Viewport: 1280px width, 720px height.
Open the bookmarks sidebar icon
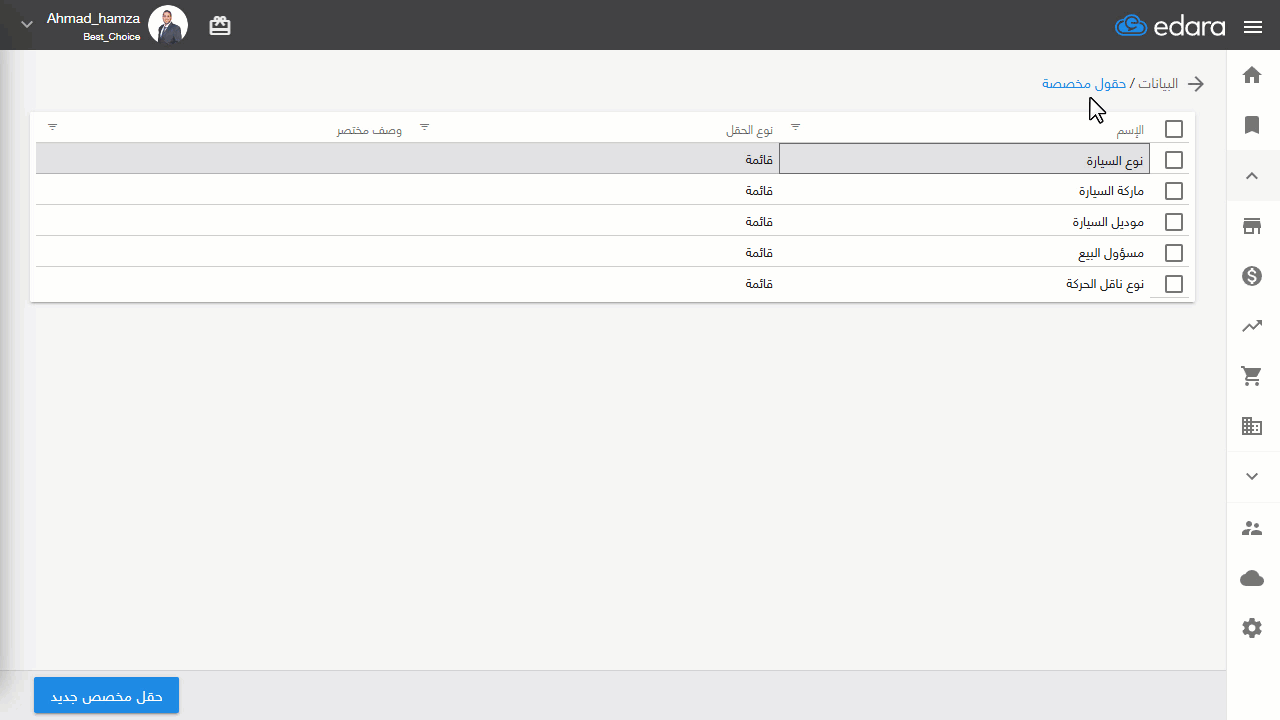point(1252,125)
